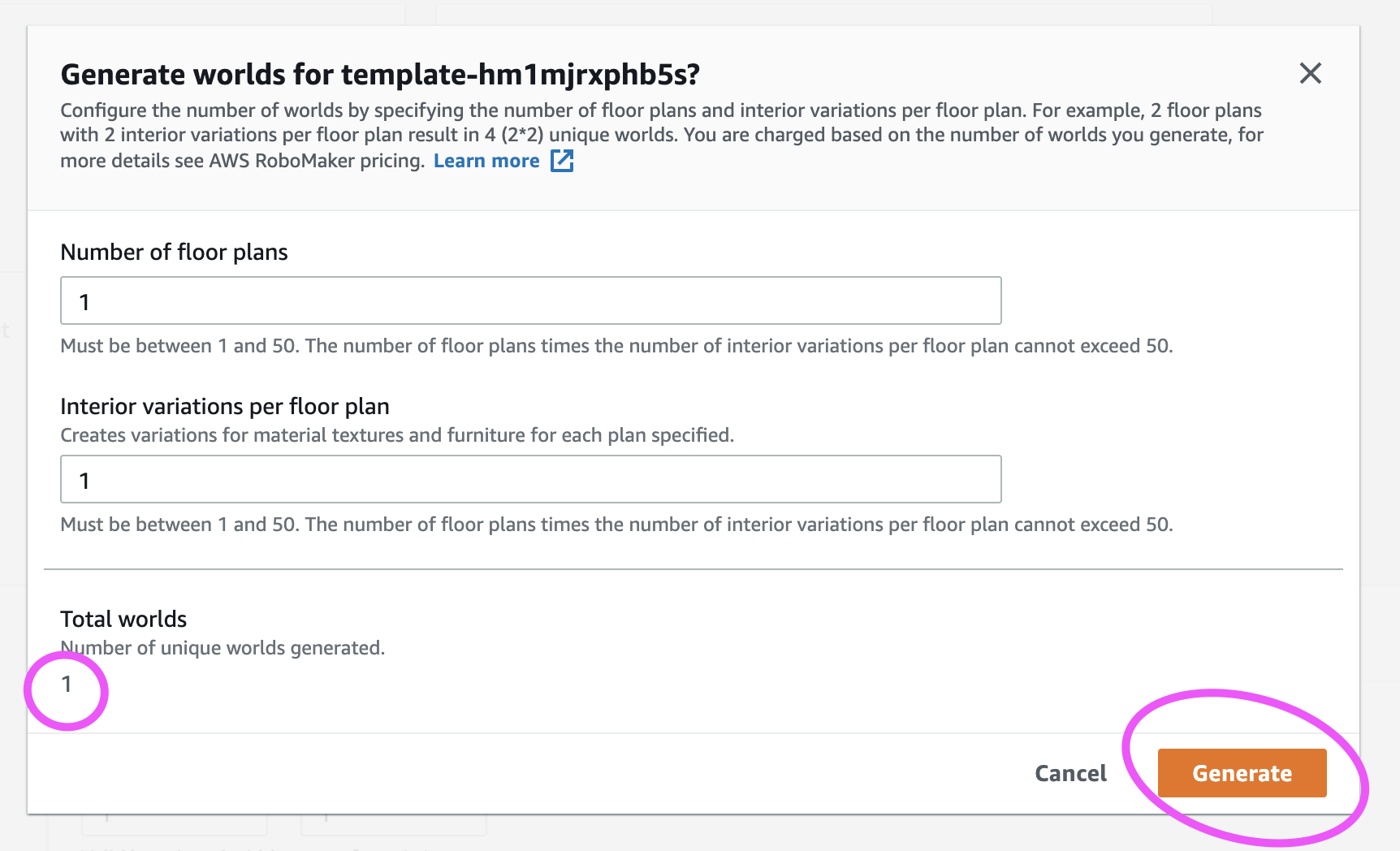1400x851 pixels.
Task: Click the range hint under the floor plans field
Action: click(616, 346)
